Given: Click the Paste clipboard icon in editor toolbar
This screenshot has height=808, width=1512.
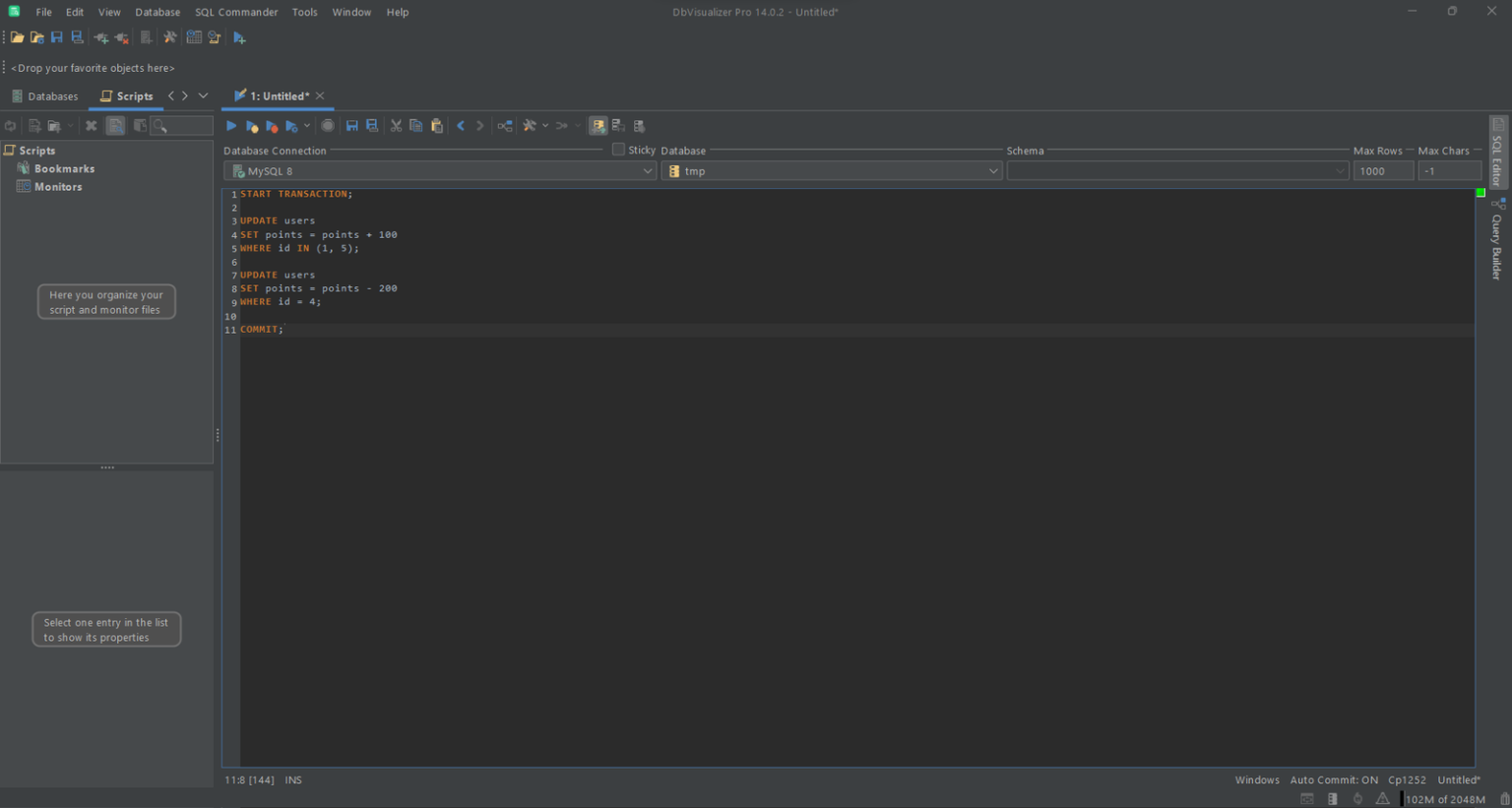Looking at the screenshot, I should (x=437, y=126).
